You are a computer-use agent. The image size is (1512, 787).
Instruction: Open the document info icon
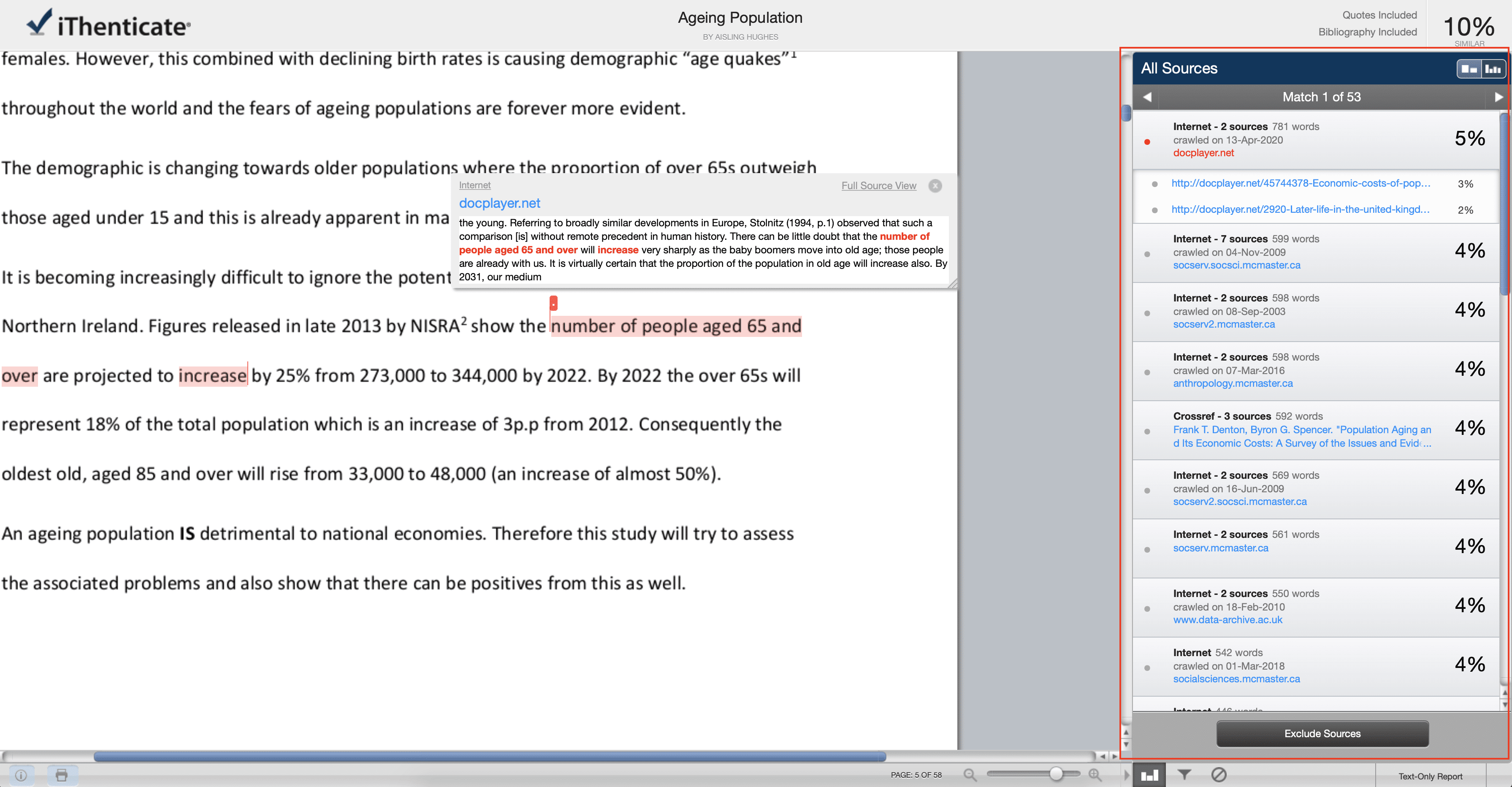[21, 775]
